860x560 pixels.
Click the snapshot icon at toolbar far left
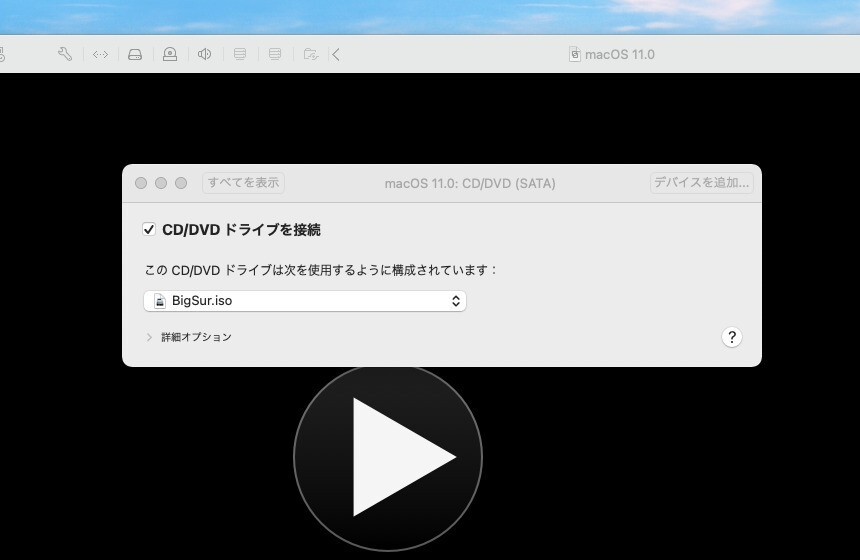tap(2, 54)
